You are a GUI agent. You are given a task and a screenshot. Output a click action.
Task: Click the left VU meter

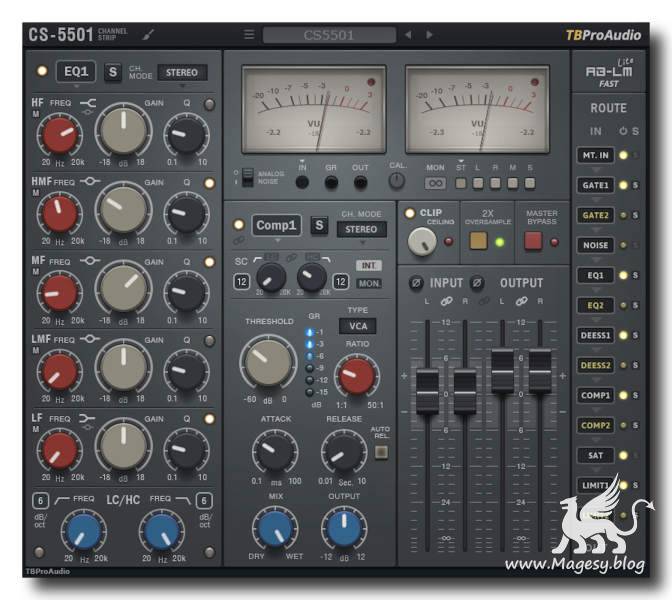coord(314,109)
